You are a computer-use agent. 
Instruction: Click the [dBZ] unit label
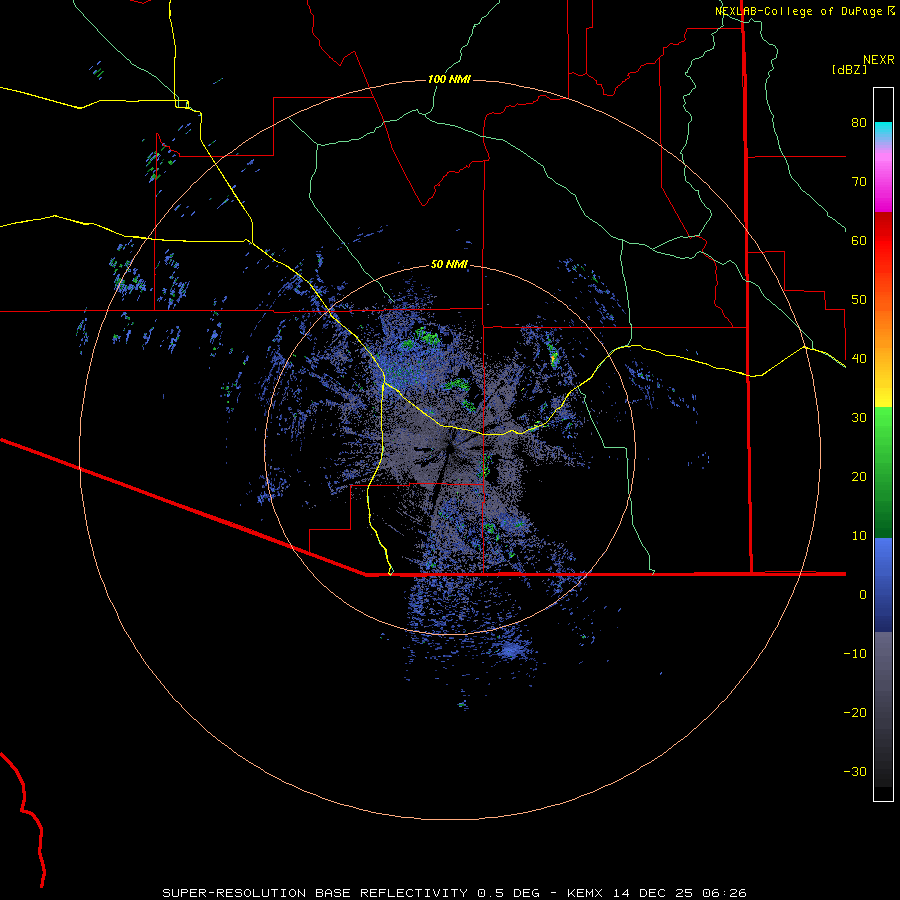pos(849,69)
